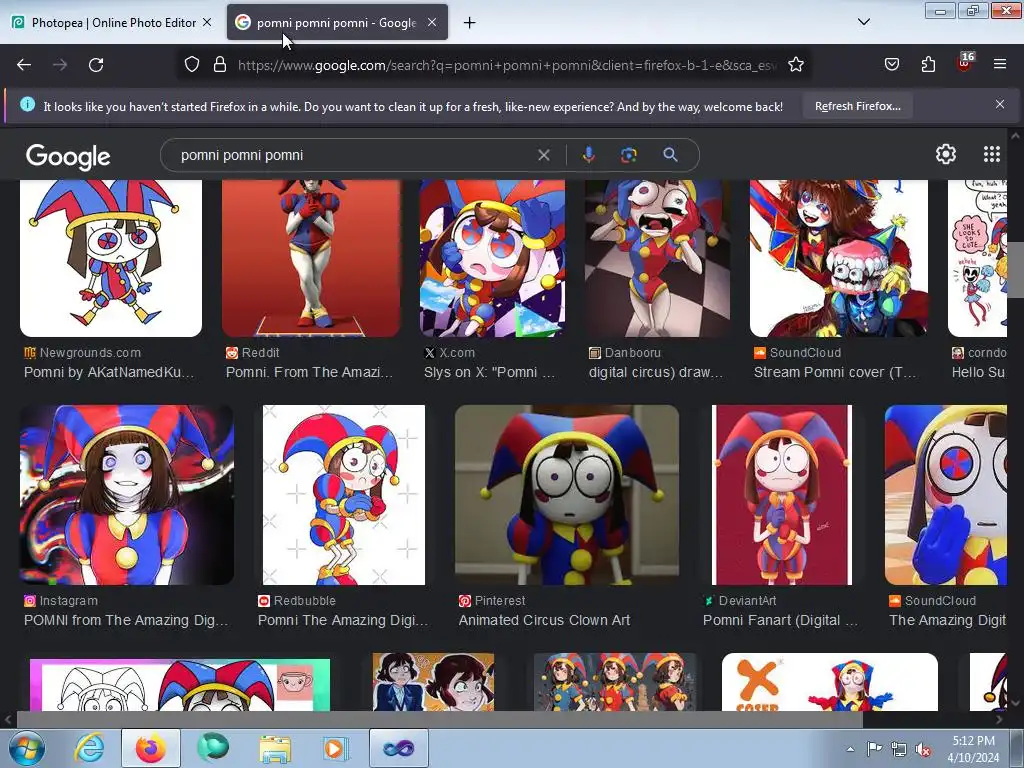Launch Internet Explorer from the taskbar

pos(89,748)
